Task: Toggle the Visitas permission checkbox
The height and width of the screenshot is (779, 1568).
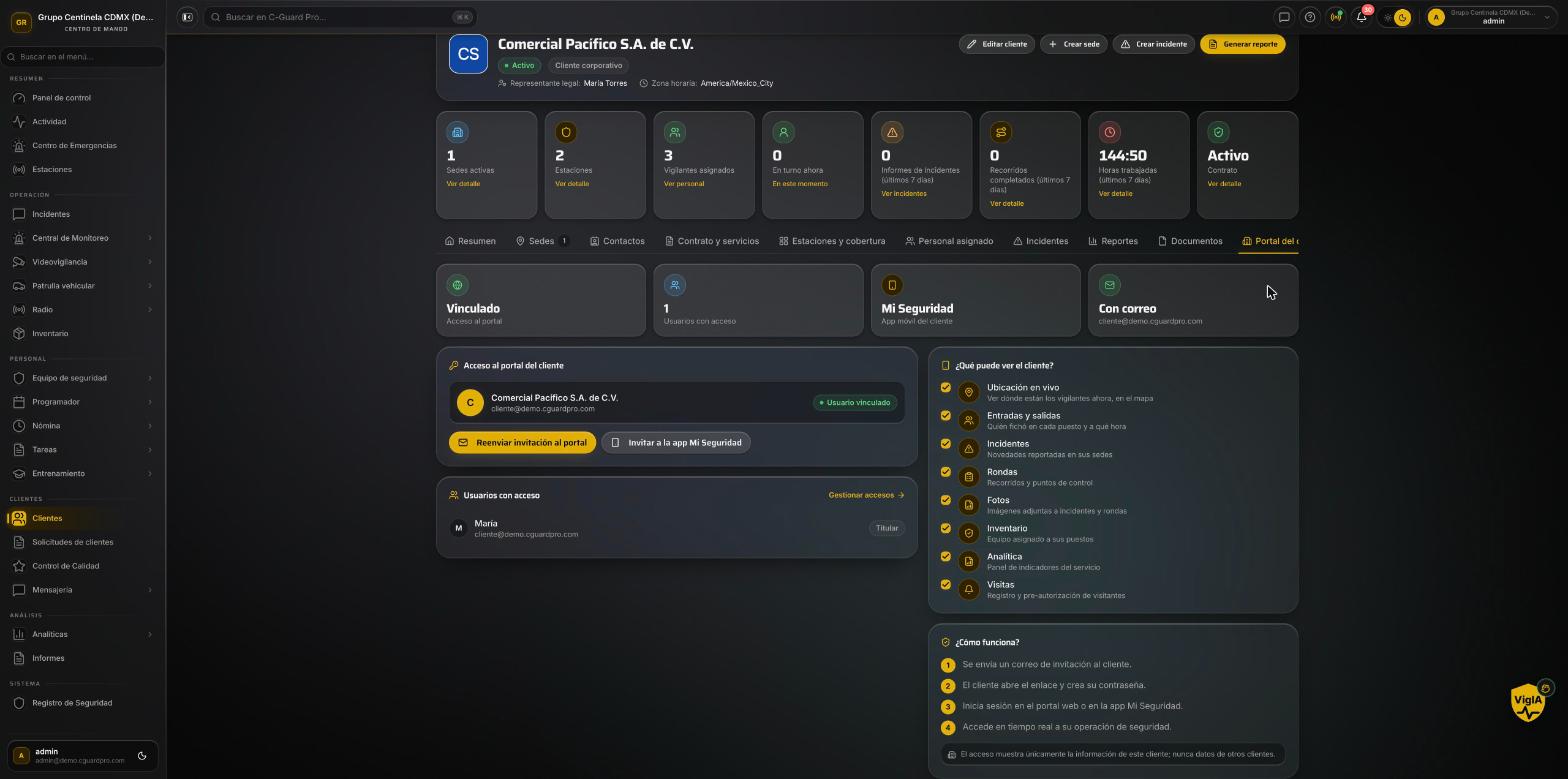Action: pyautogui.click(x=946, y=585)
